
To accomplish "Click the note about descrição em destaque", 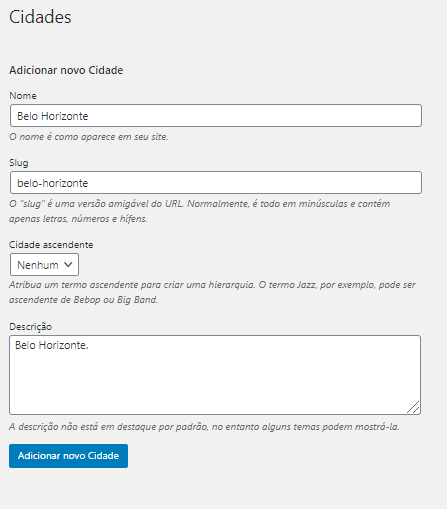I will 204,427.
